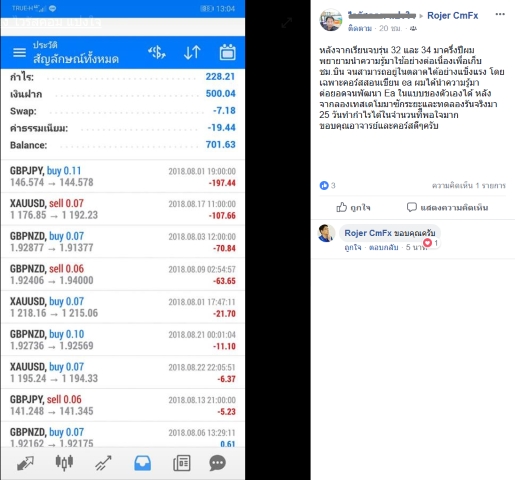Click the ถูกใจ like link under comment

(x=353, y=247)
